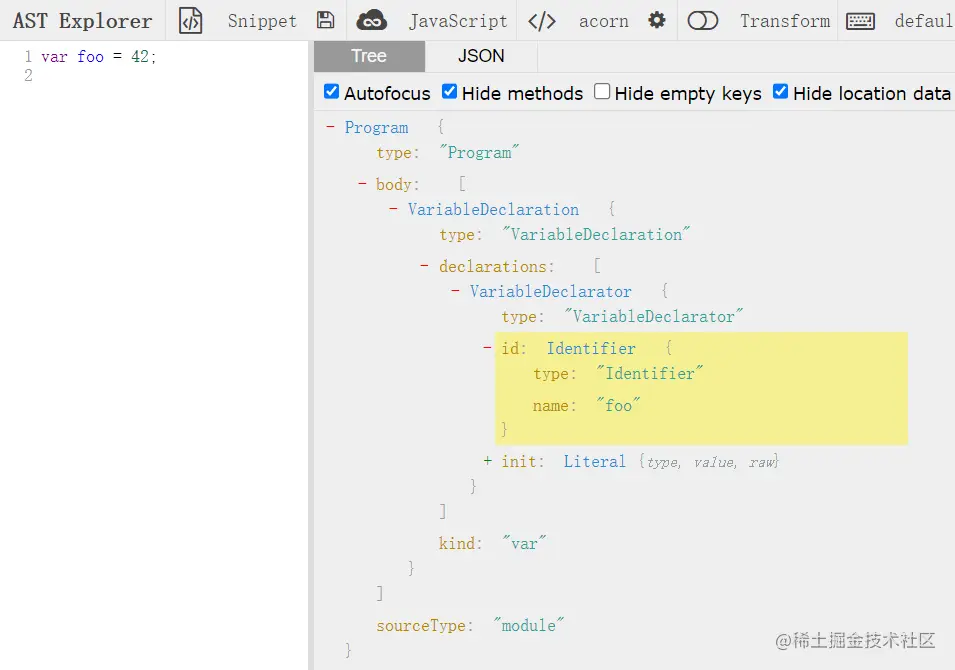The height and width of the screenshot is (670, 955).
Task: Click the VariableDeclaration node name
Action: point(493,210)
